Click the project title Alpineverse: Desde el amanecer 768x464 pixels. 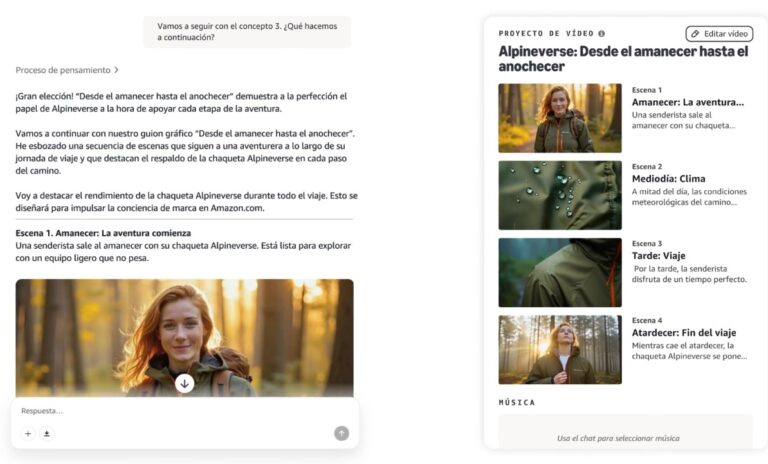click(x=623, y=59)
